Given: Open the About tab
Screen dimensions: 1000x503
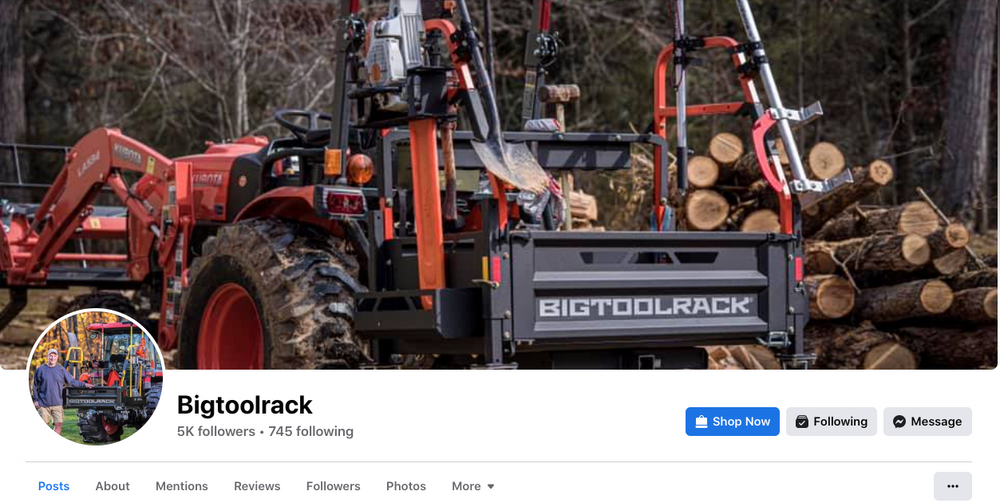Looking at the screenshot, I should (112, 486).
